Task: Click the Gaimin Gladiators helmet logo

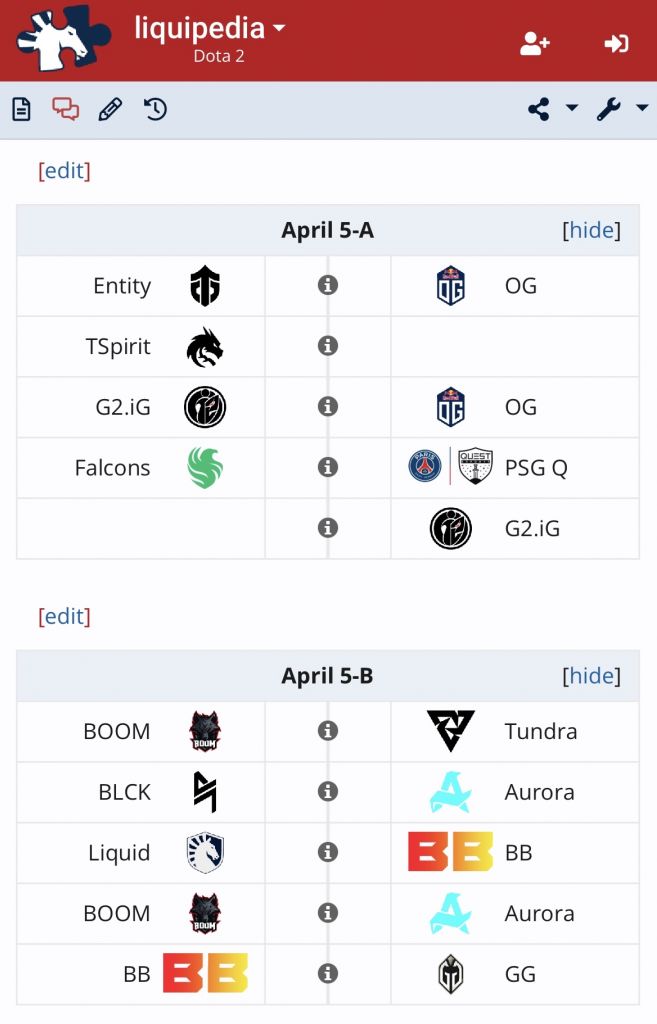Action: [451, 974]
